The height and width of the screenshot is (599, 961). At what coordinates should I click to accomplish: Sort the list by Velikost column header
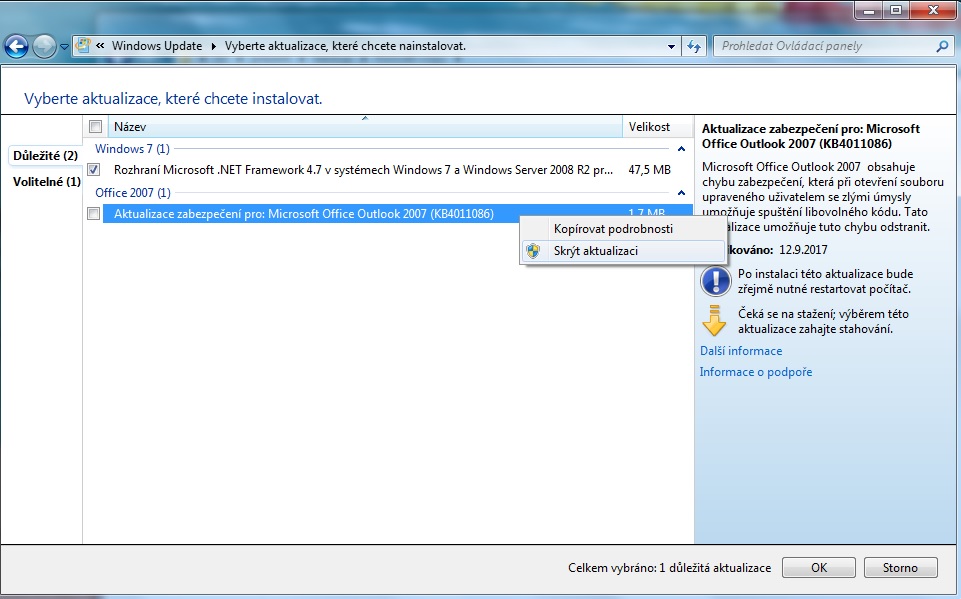[x=648, y=127]
